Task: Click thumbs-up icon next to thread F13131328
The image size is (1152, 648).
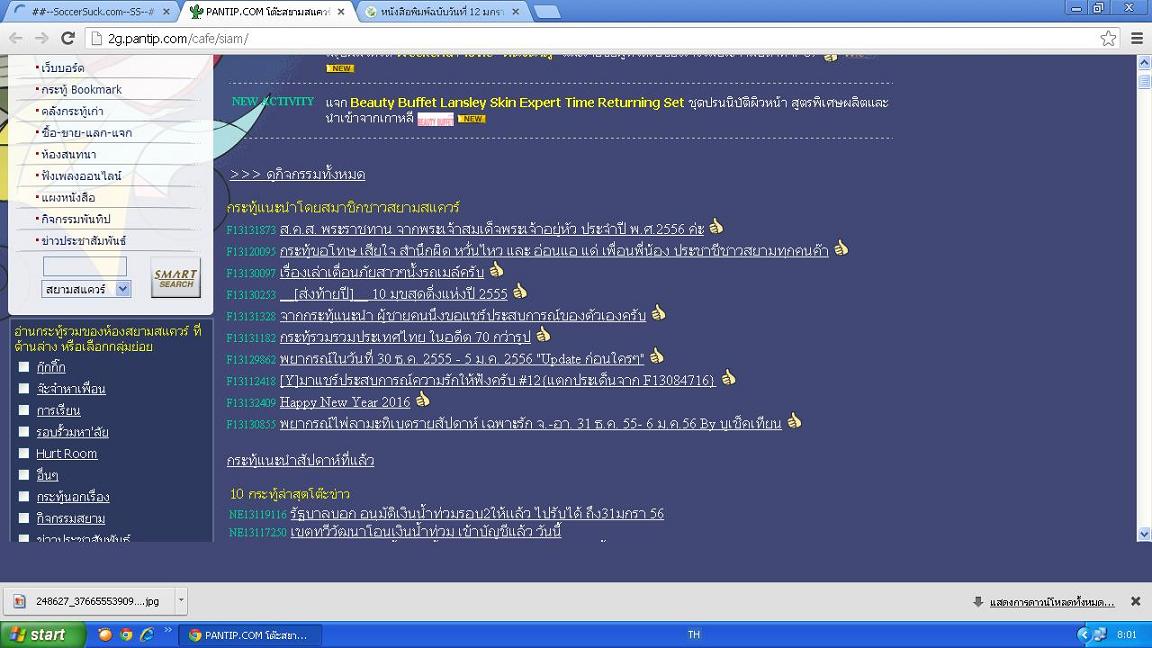Action: click(x=658, y=313)
